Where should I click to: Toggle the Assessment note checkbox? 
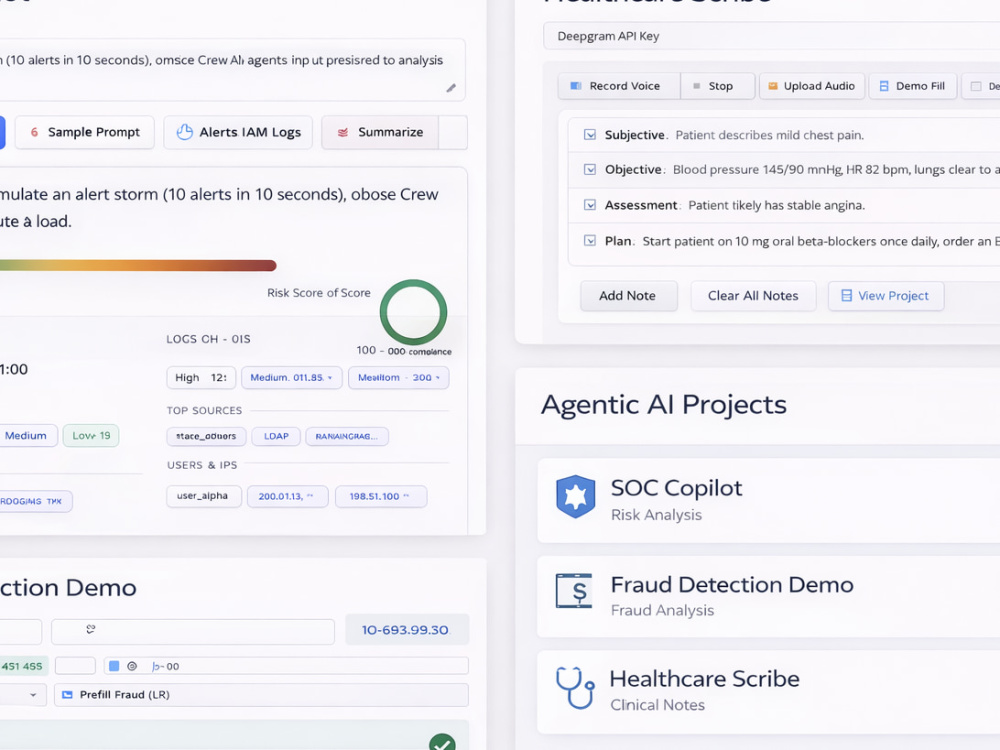[x=590, y=205]
